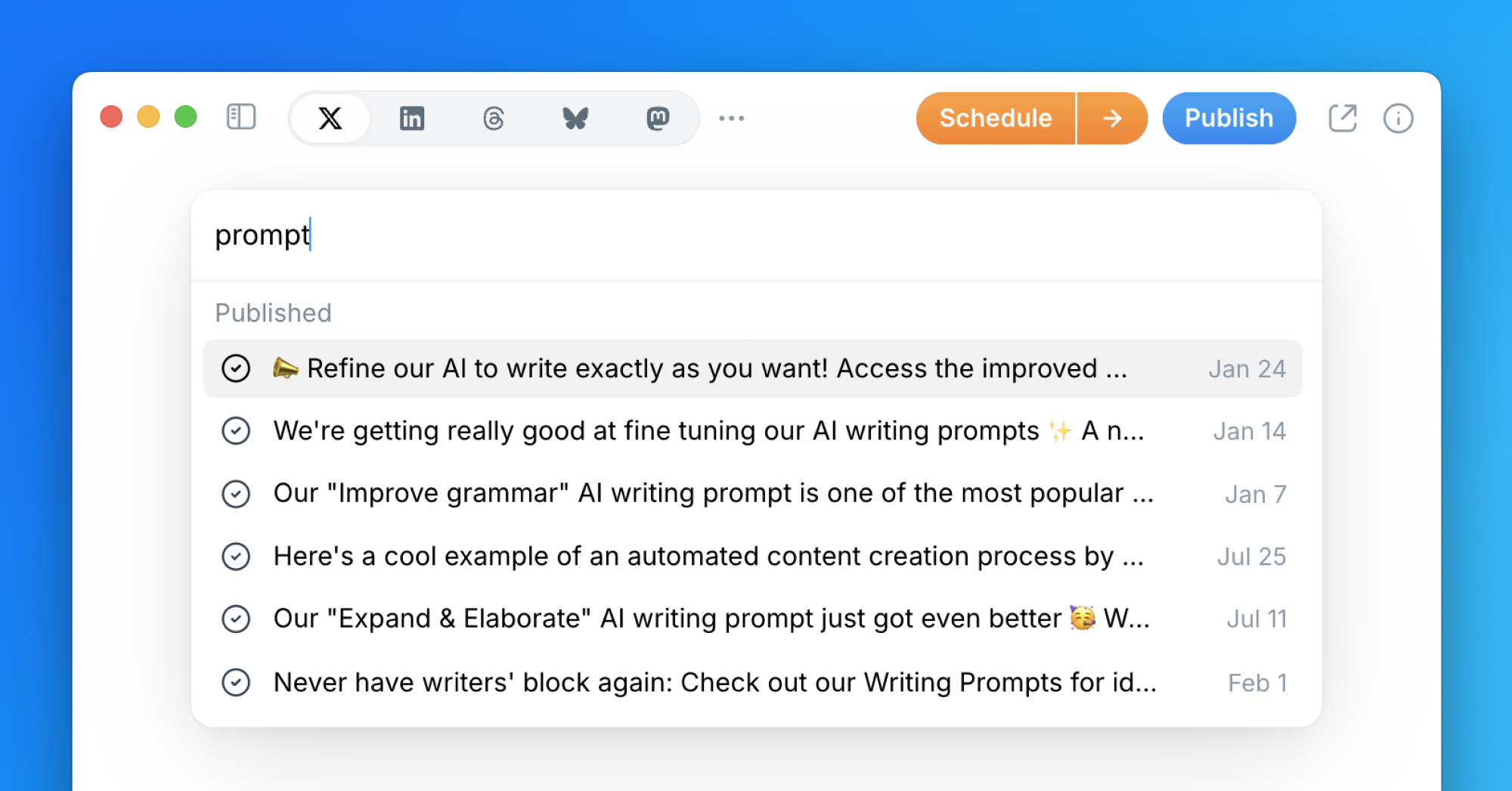Viewport: 1512px width, 791px height.
Task: Click the Schedule button
Action: 996,118
